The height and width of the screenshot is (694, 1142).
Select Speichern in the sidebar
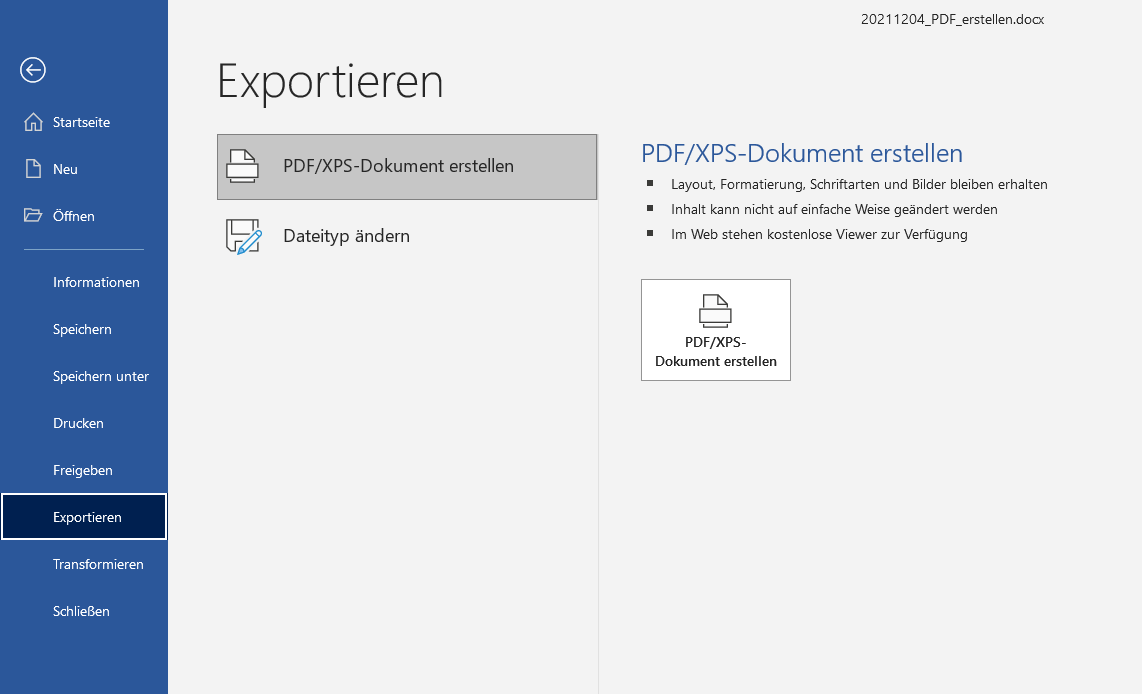[x=84, y=329]
